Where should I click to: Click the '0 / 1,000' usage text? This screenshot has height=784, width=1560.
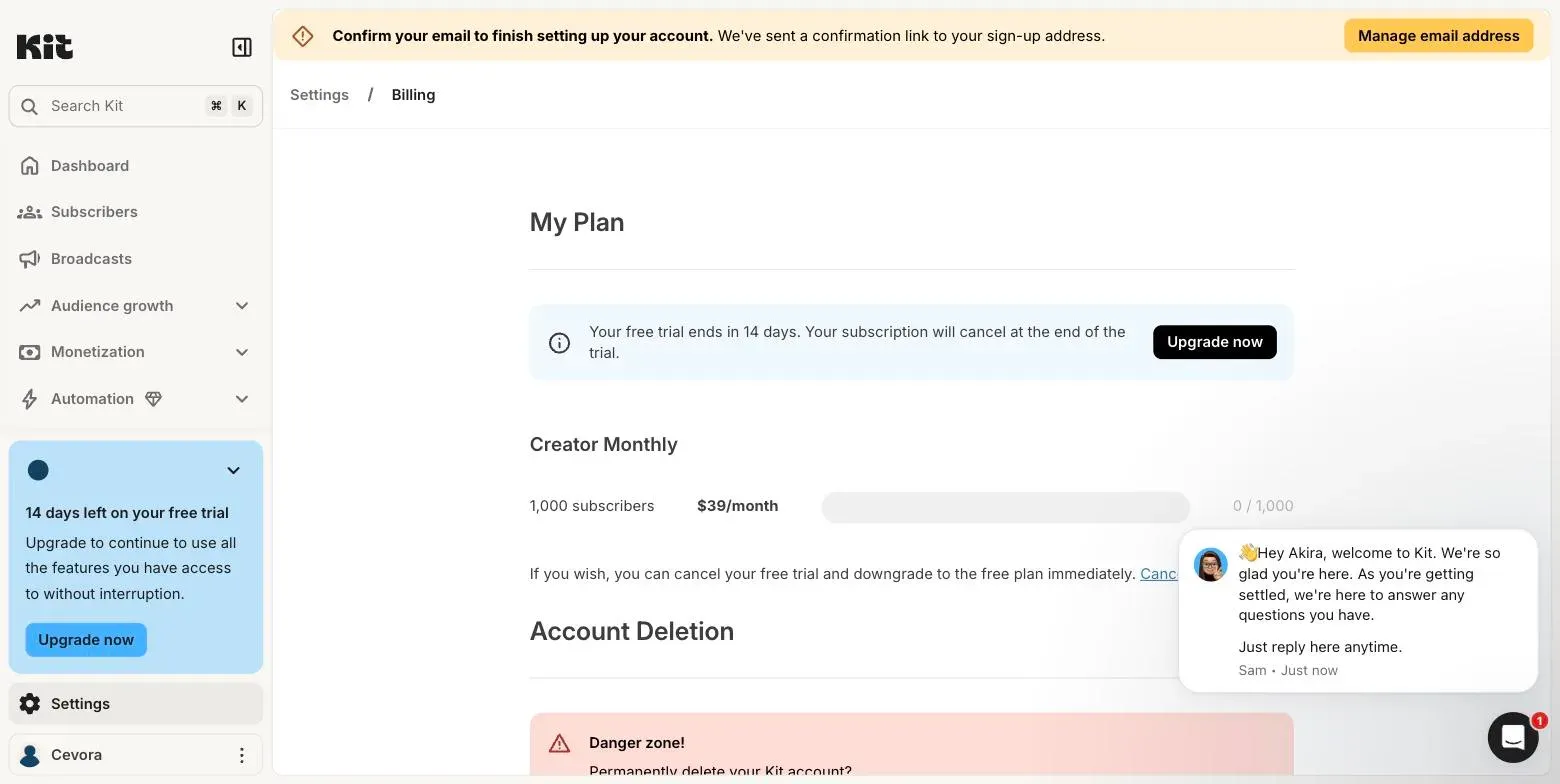coord(1263,506)
